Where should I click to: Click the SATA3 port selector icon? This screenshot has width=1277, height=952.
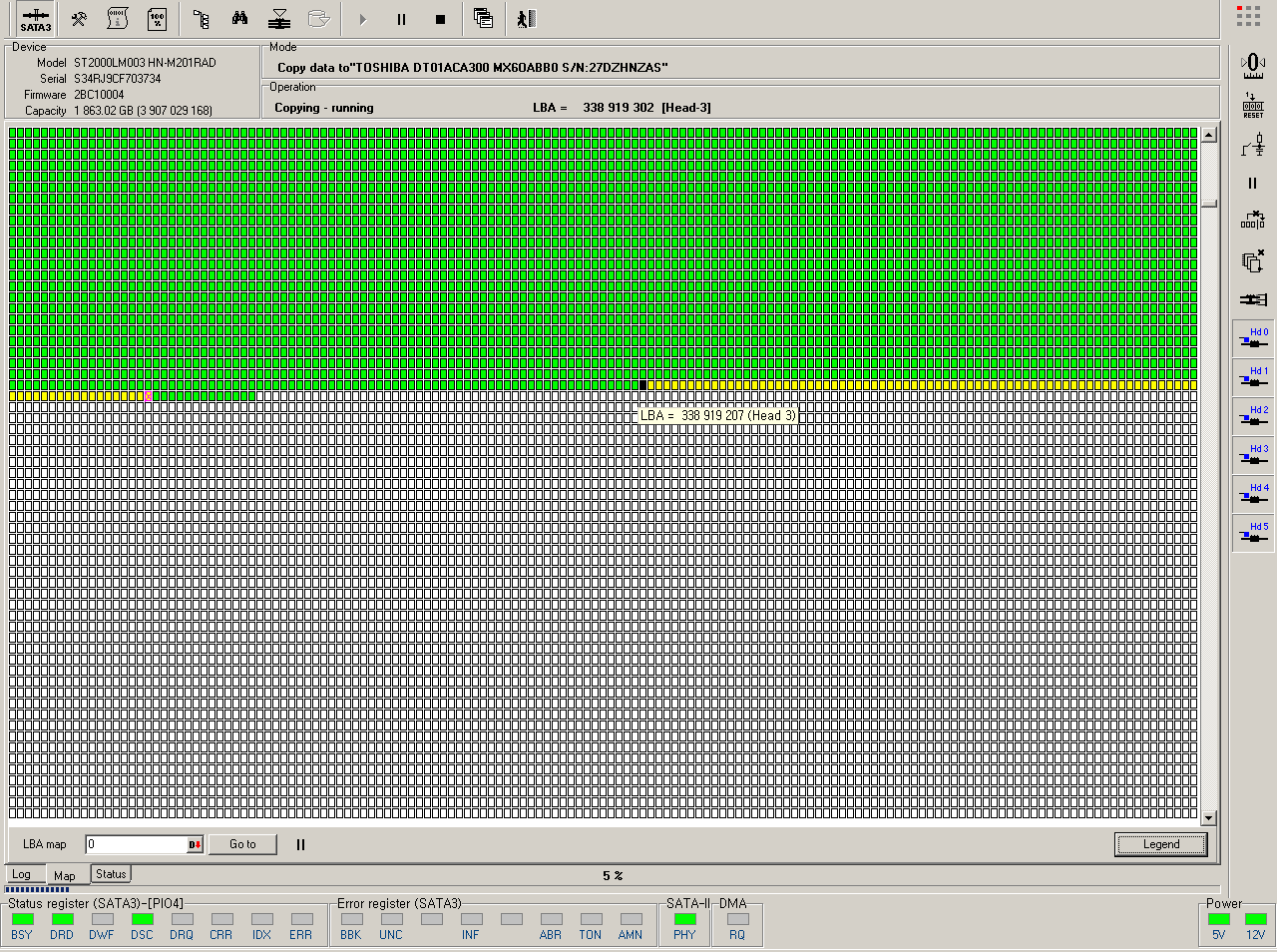pyautogui.click(x=36, y=19)
